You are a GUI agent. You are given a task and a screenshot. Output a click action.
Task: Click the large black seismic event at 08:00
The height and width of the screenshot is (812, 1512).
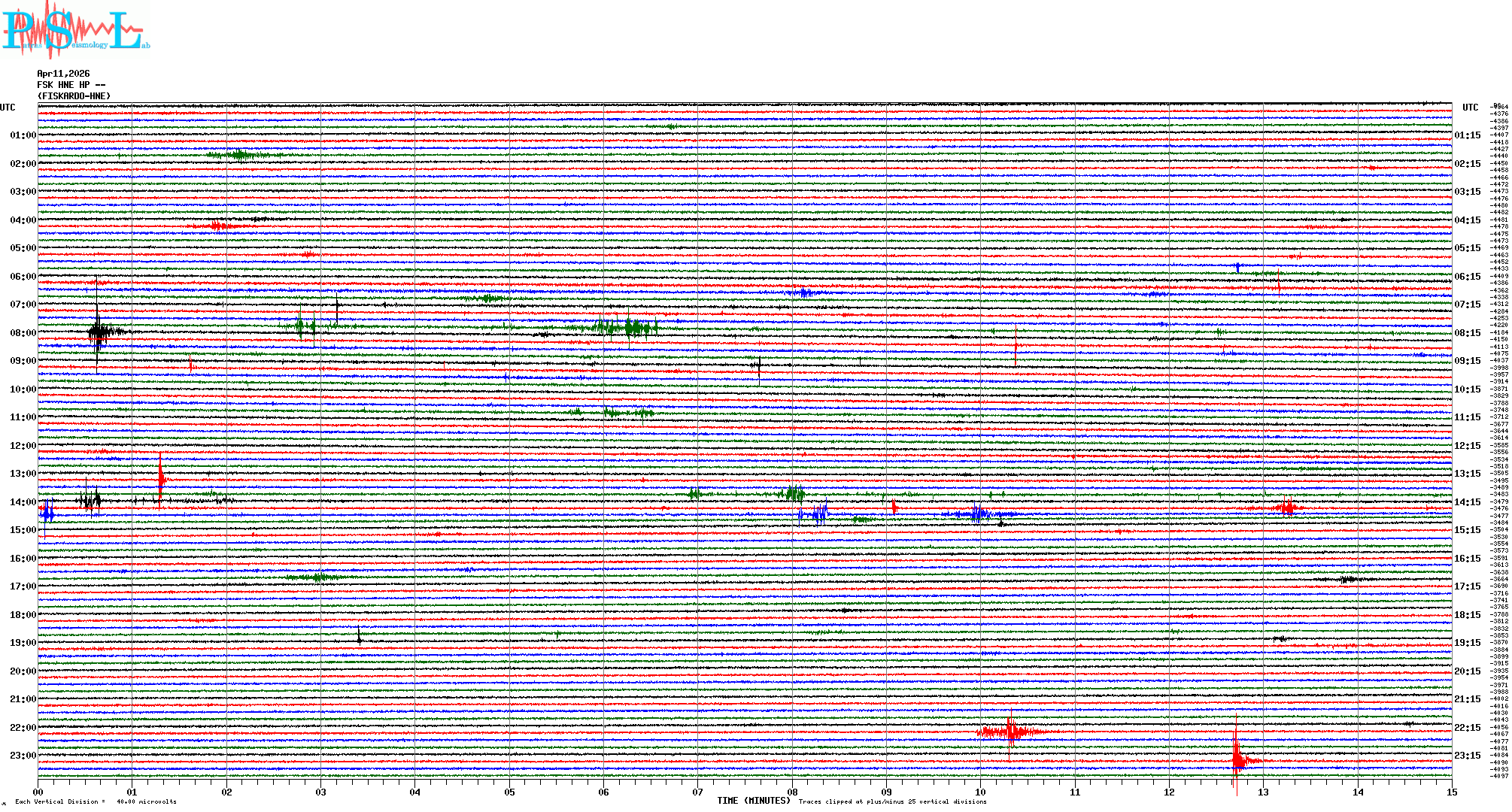[x=98, y=332]
